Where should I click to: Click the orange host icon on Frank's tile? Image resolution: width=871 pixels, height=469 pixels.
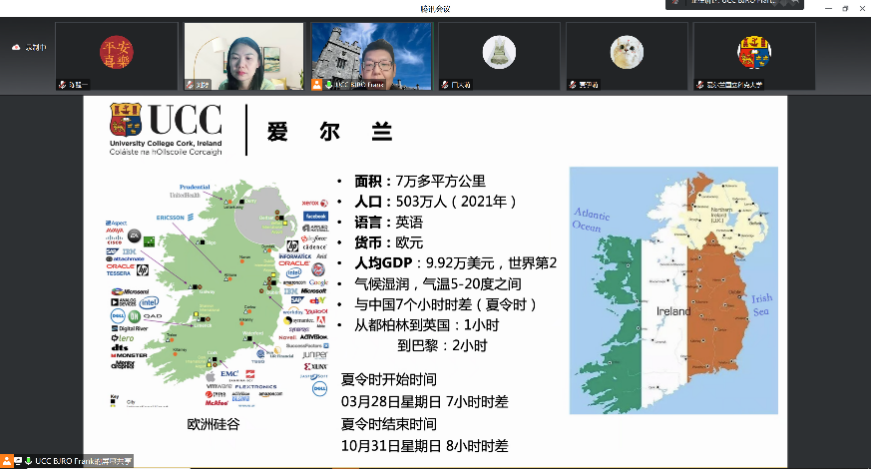[x=317, y=85]
